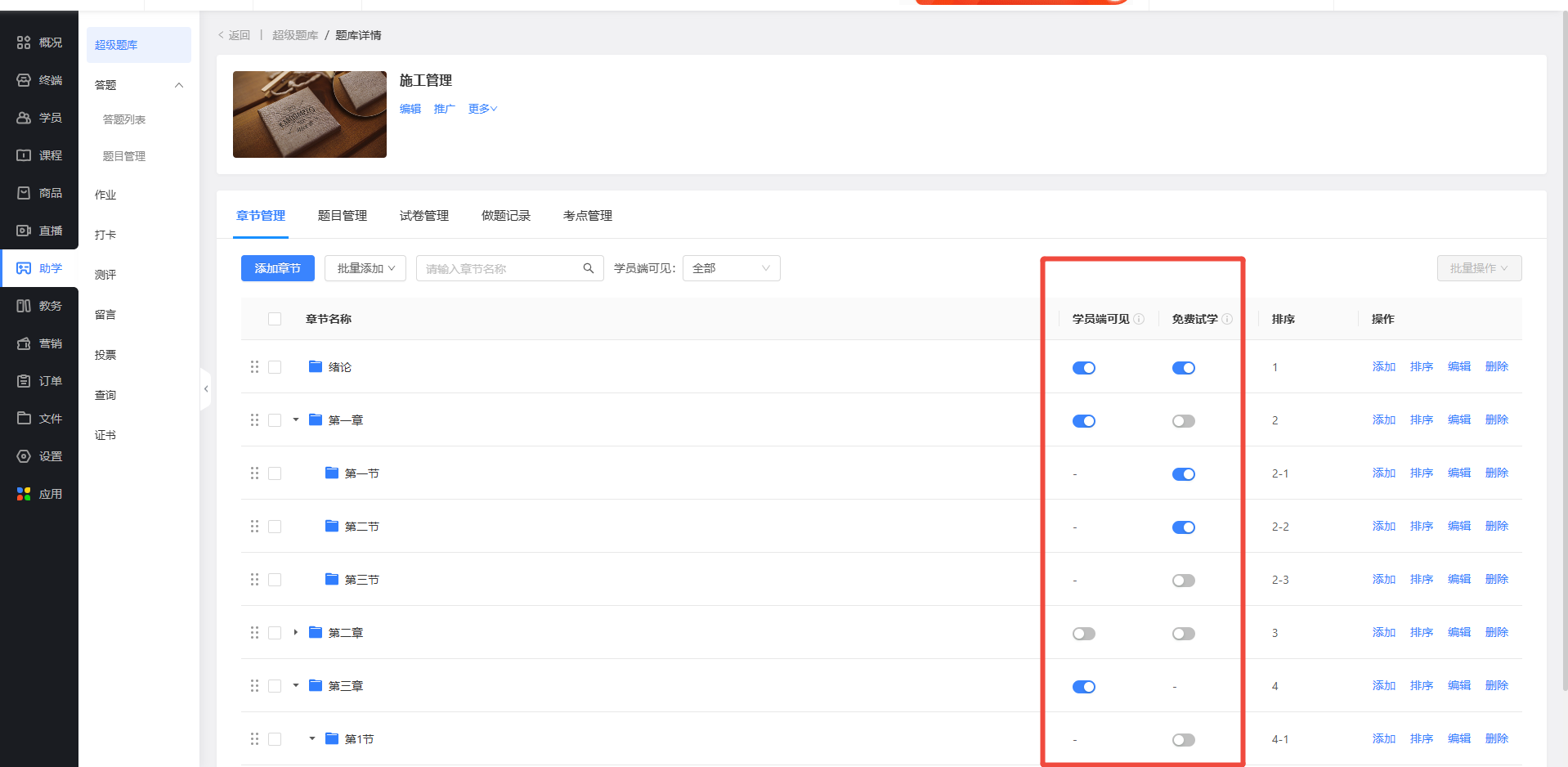Open the 批量添加 dropdown
1568x767 pixels.
point(365,268)
